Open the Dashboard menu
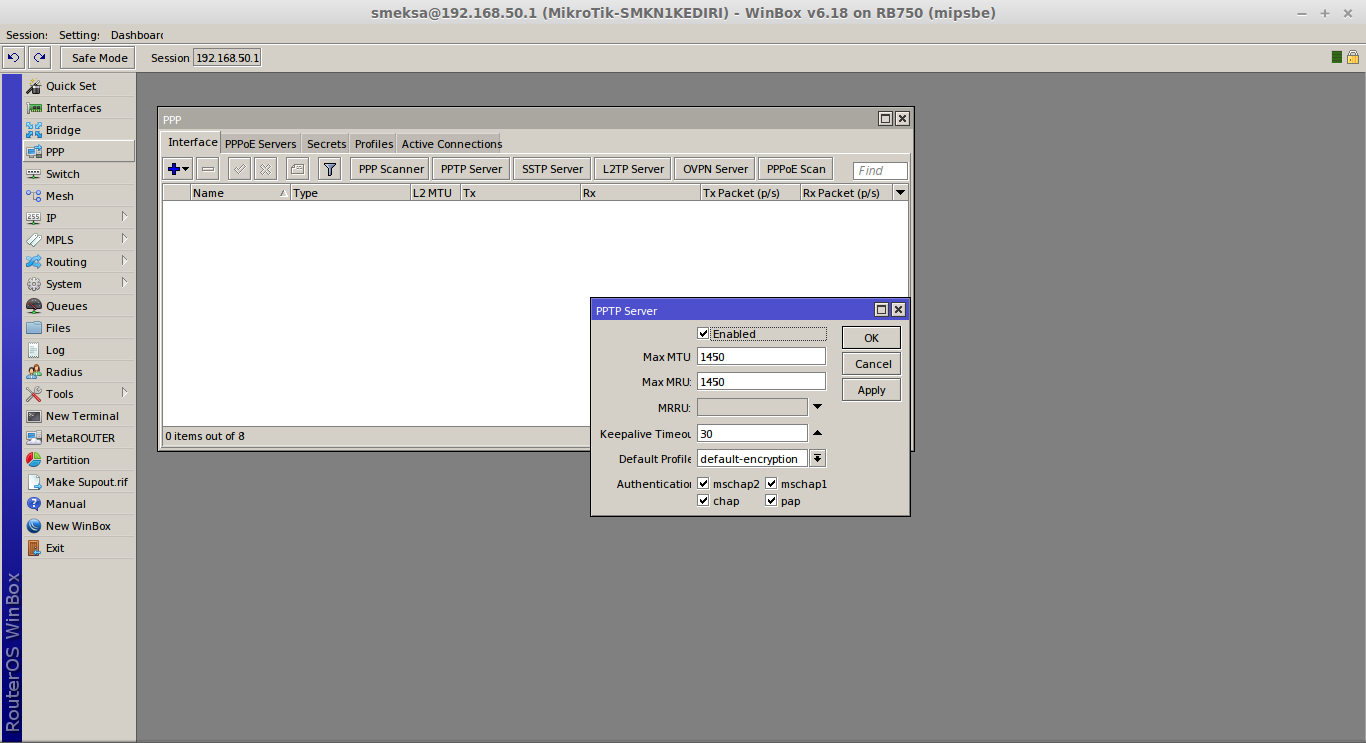The width and height of the screenshot is (1366, 743). [x=137, y=35]
